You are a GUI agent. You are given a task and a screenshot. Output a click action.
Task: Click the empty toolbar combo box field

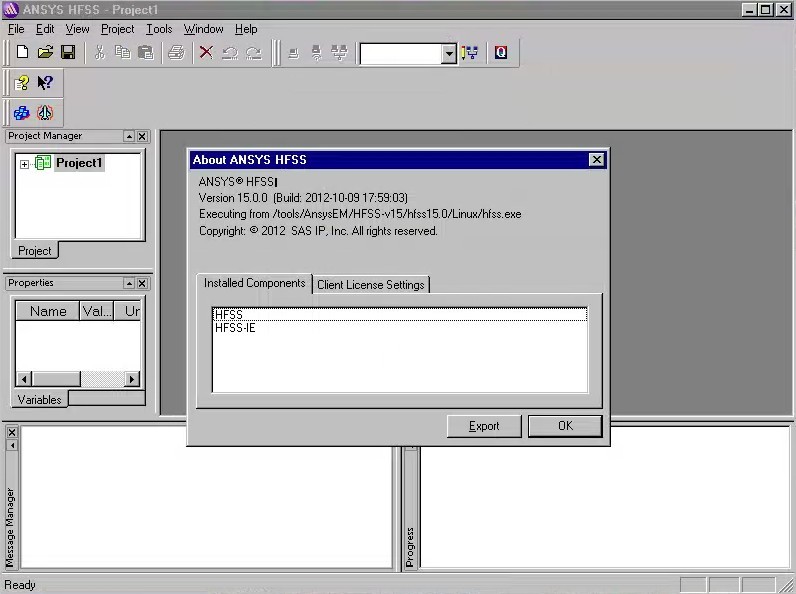pos(401,53)
